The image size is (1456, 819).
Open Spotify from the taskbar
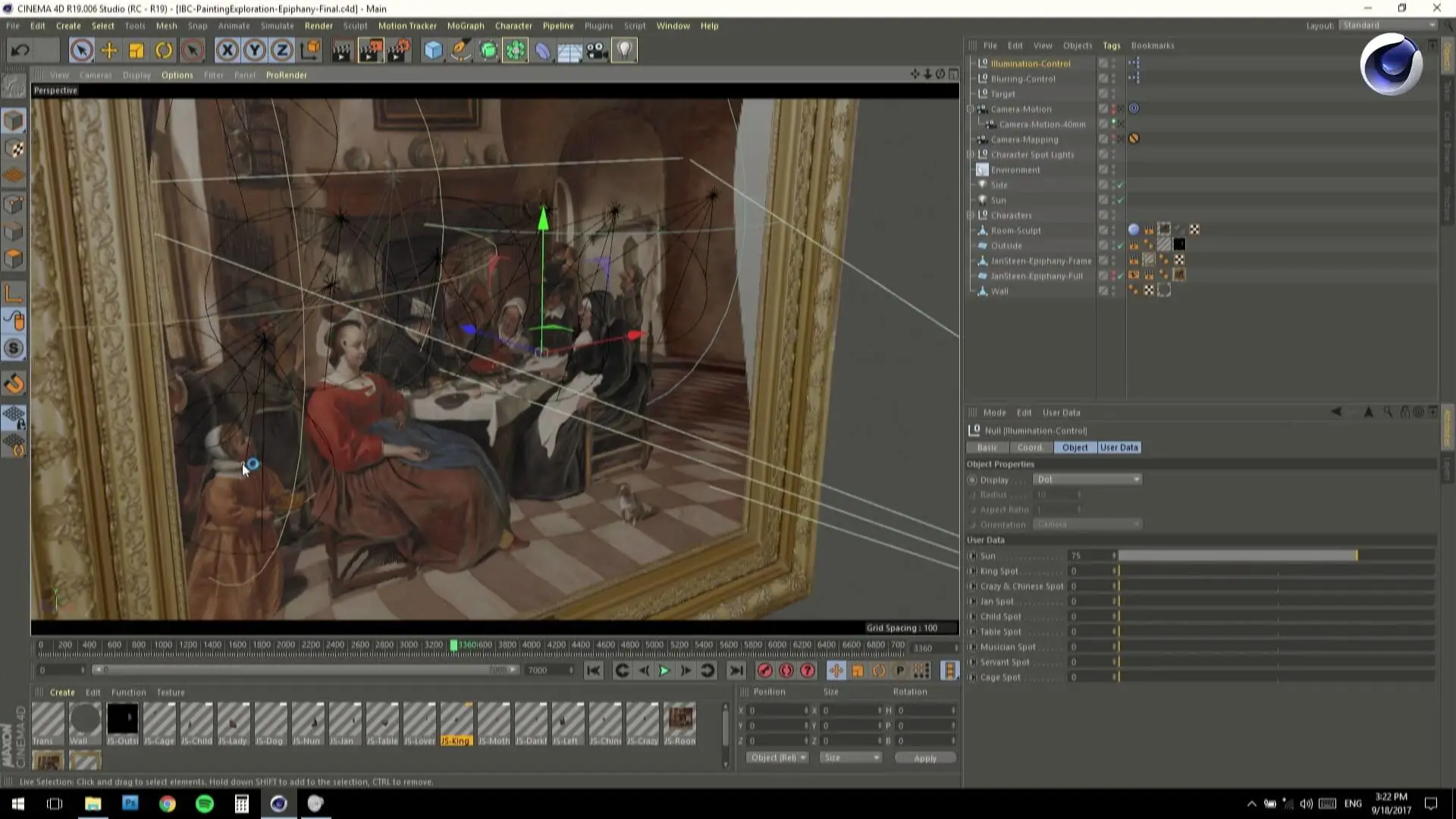point(205,804)
